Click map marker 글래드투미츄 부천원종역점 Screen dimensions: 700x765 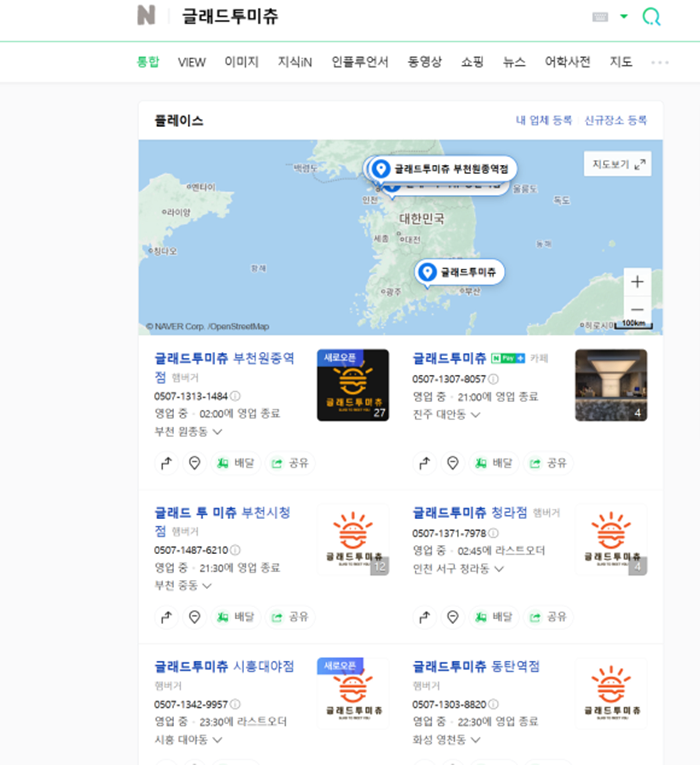click(x=443, y=169)
